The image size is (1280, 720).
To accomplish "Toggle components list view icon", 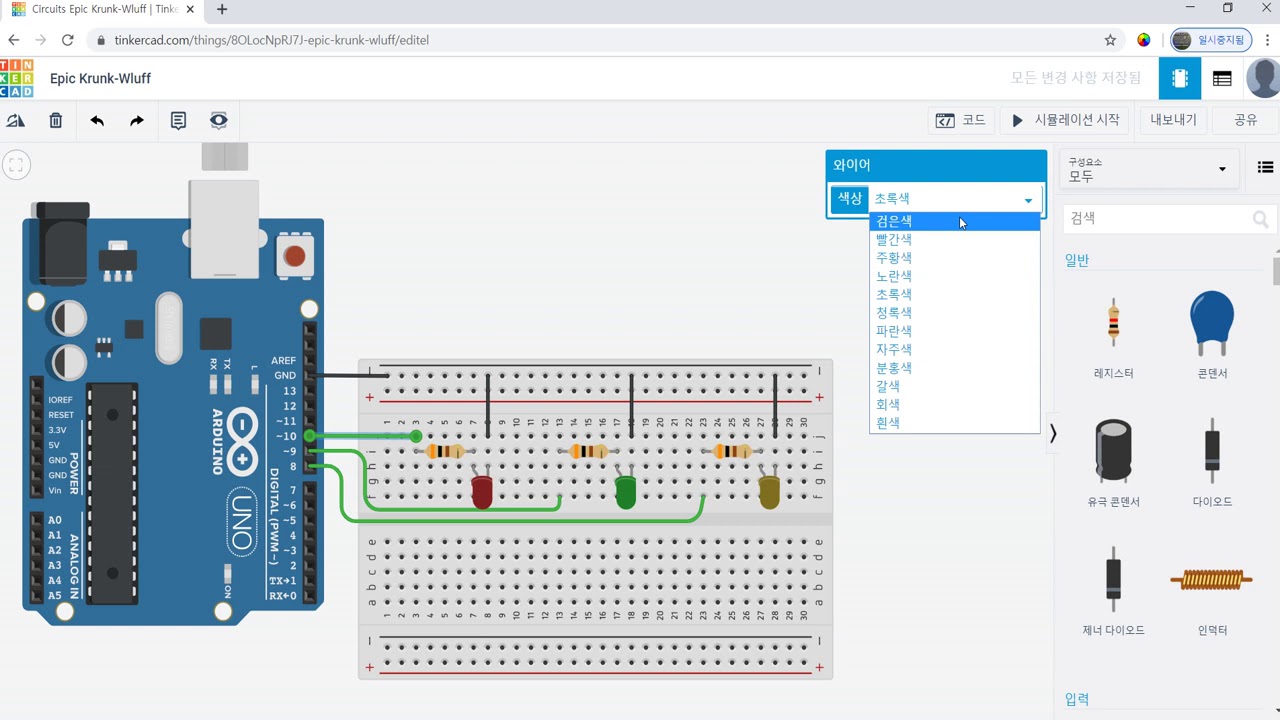I will (1265, 168).
